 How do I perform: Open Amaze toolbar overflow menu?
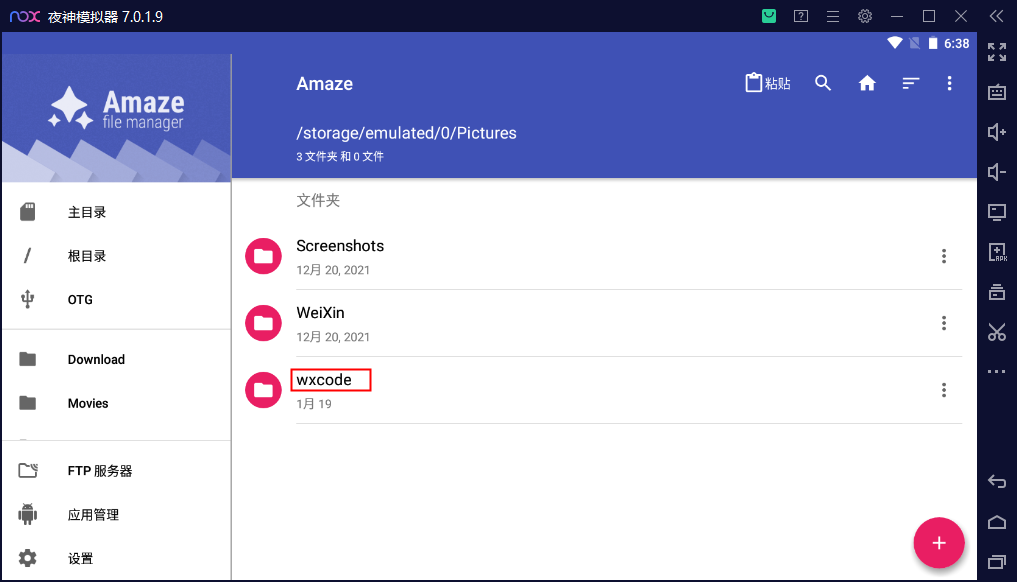pos(949,83)
